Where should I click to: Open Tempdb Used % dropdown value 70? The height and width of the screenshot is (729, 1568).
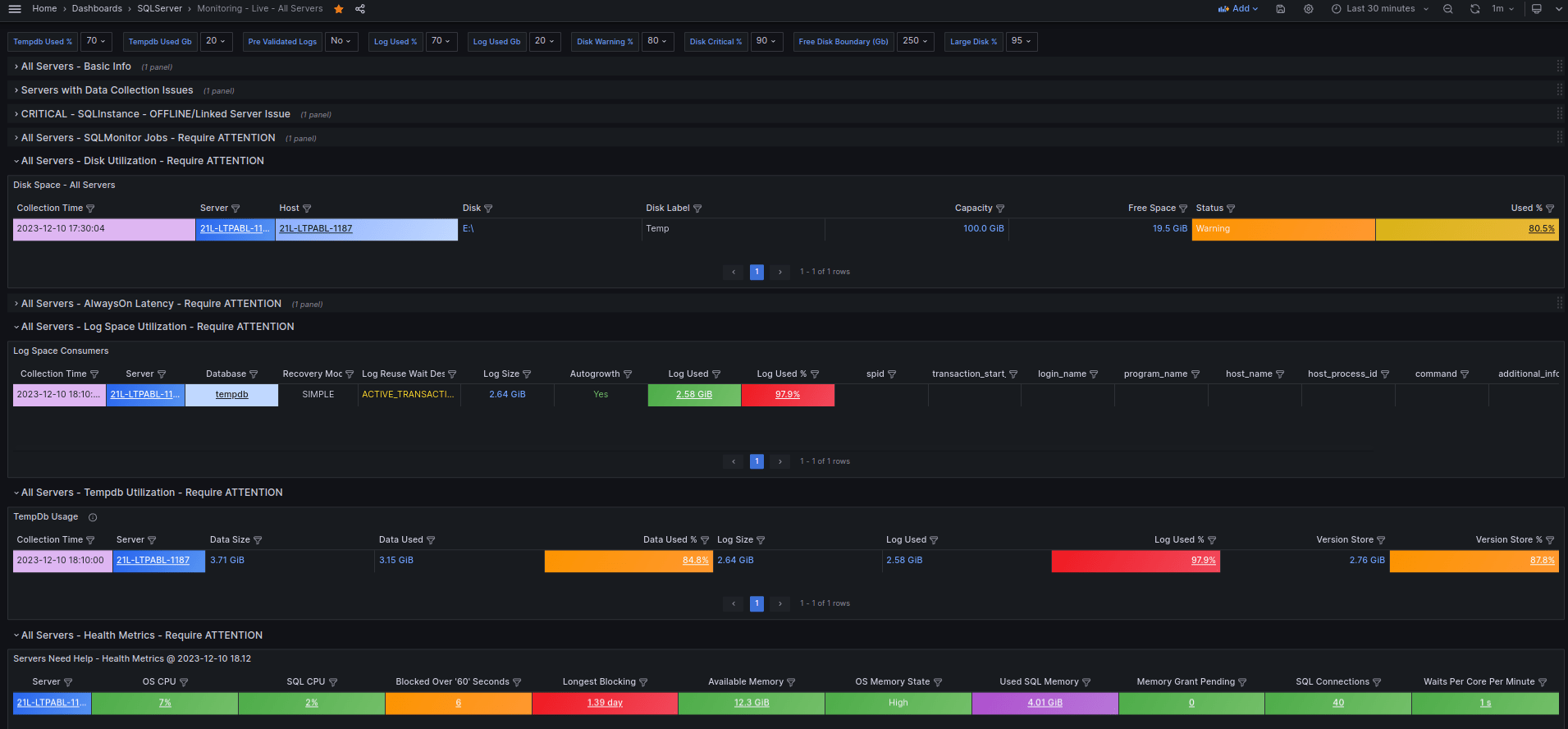coord(96,41)
